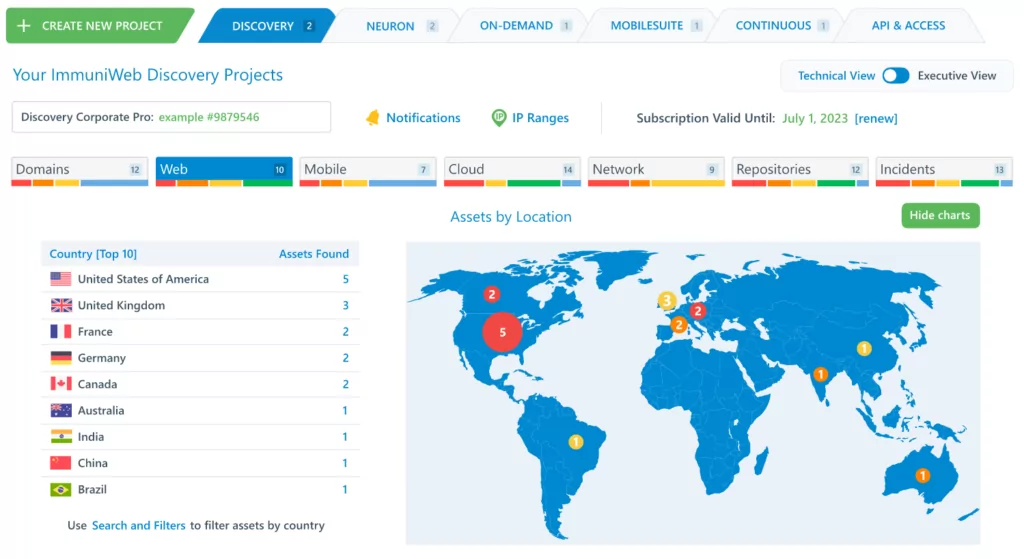
Task: Click the Australia country name
Action: click(x=101, y=410)
